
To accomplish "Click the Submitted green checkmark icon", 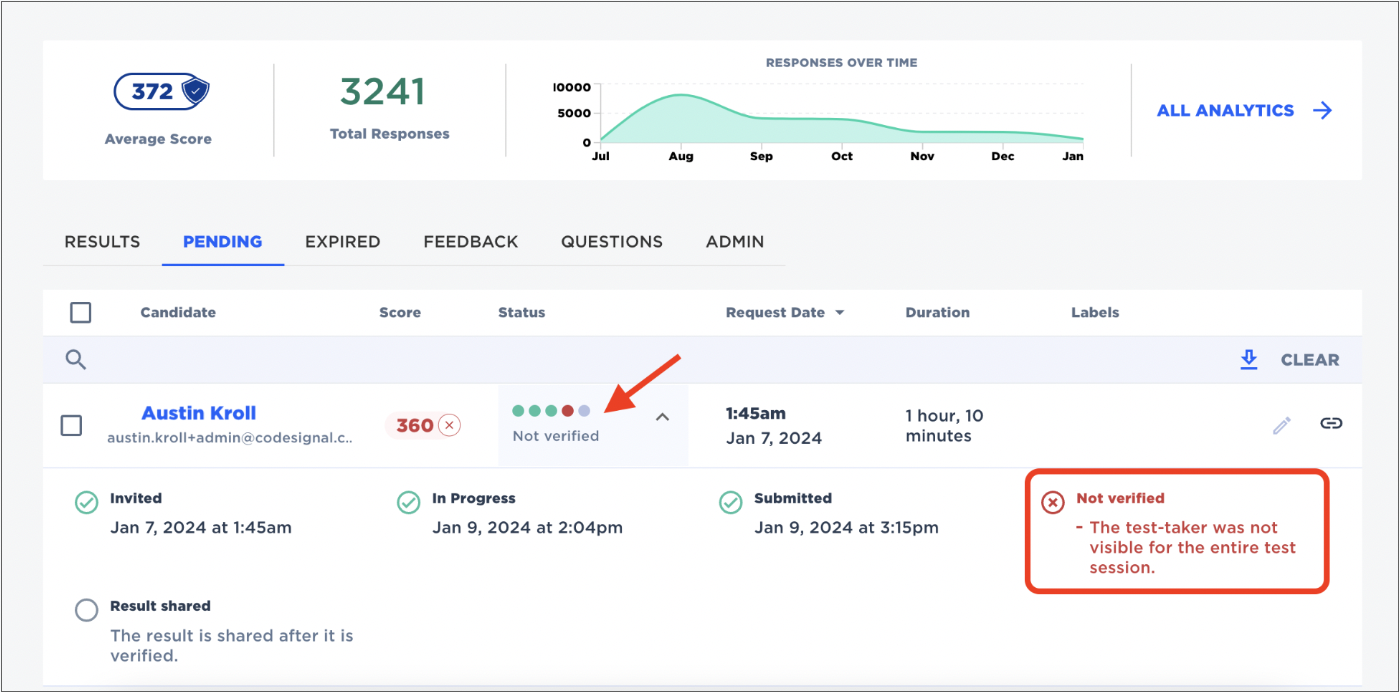I will click(731, 502).
